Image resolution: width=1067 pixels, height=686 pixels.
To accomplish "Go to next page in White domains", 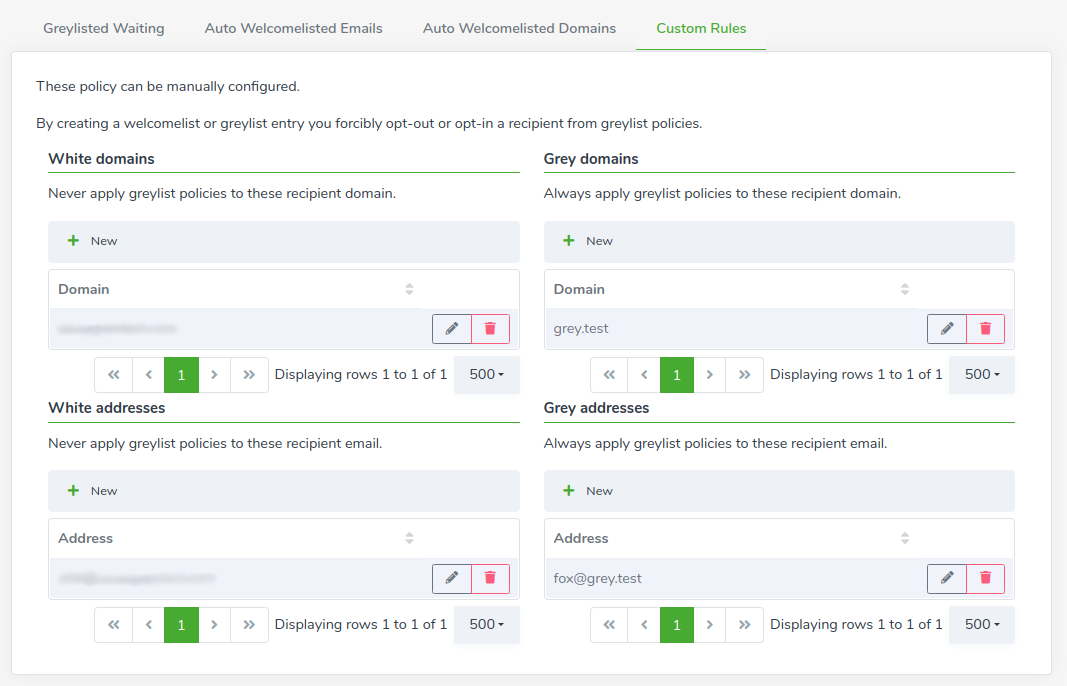I will [214, 375].
